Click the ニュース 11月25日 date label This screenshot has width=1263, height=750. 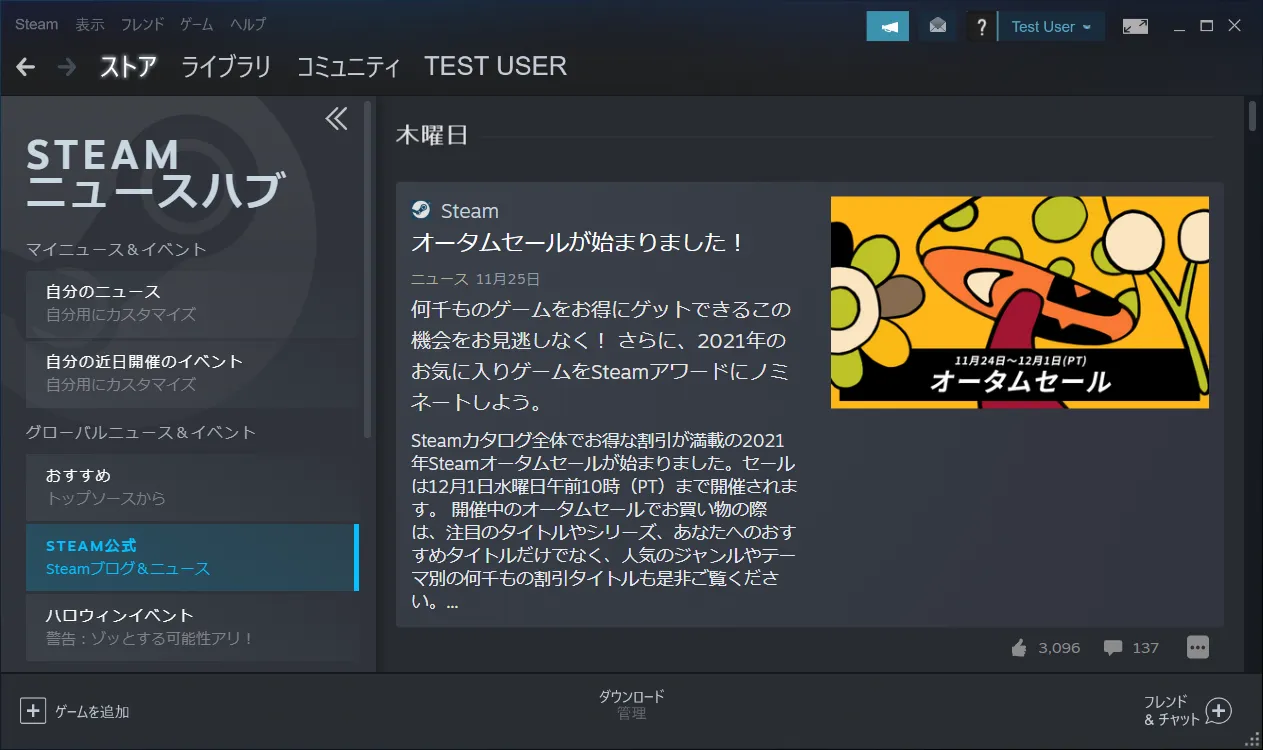pos(475,279)
